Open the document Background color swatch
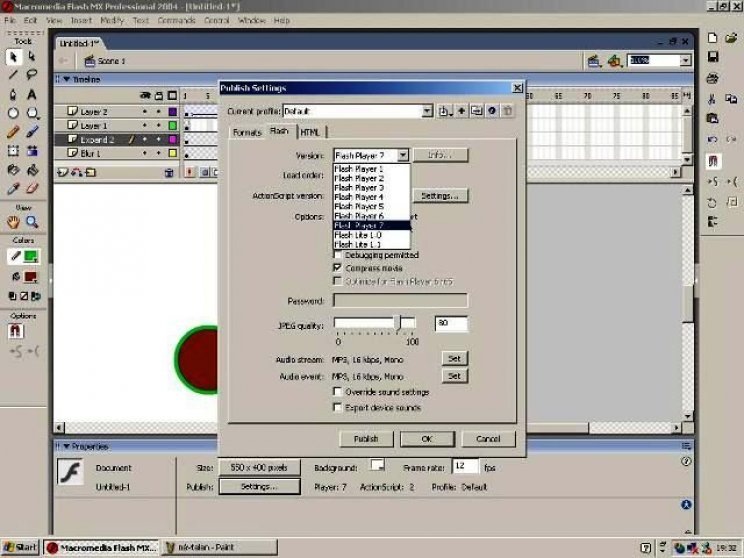 pos(377,465)
